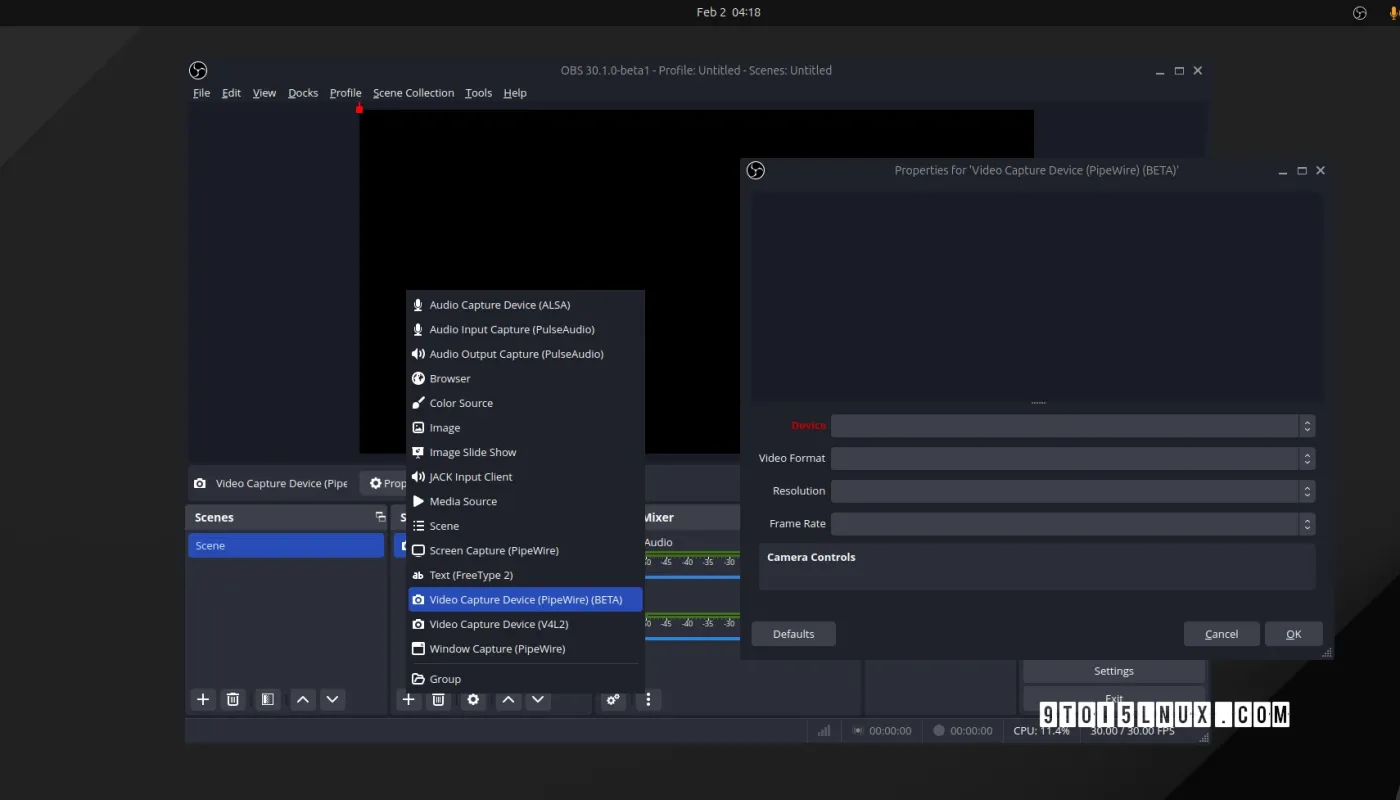Screen dimensions: 1400x800
Task: Open advanced audio properties gear in Mixer
Action: coord(613,700)
